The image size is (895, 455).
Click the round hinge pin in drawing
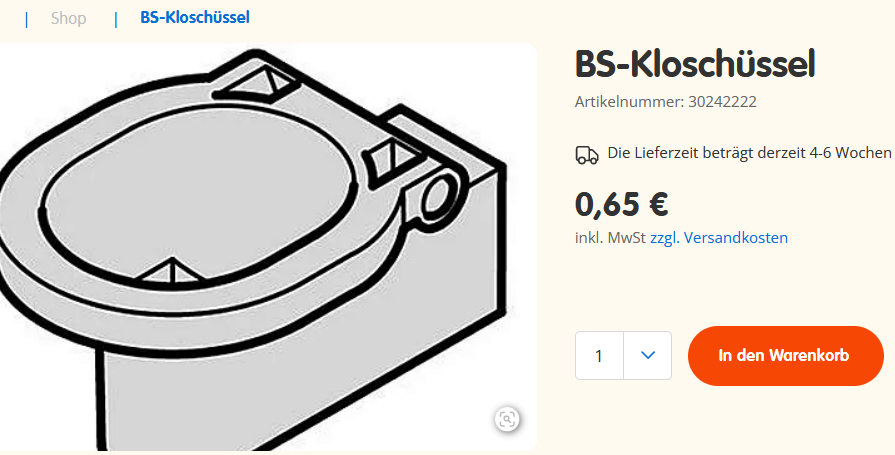point(438,196)
